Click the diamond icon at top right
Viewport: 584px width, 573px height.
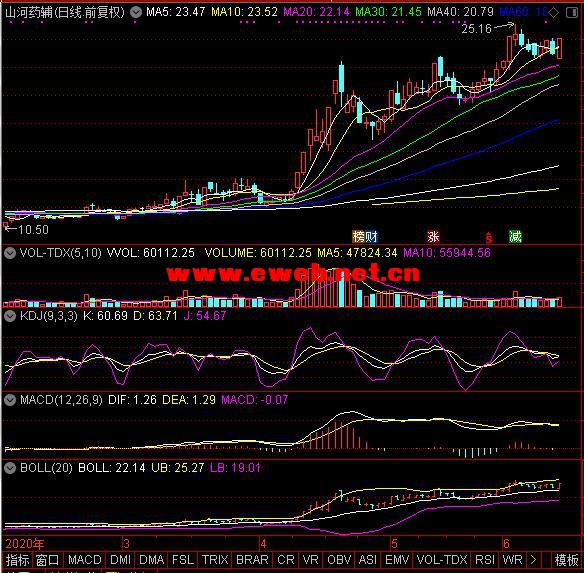pos(553,13)
